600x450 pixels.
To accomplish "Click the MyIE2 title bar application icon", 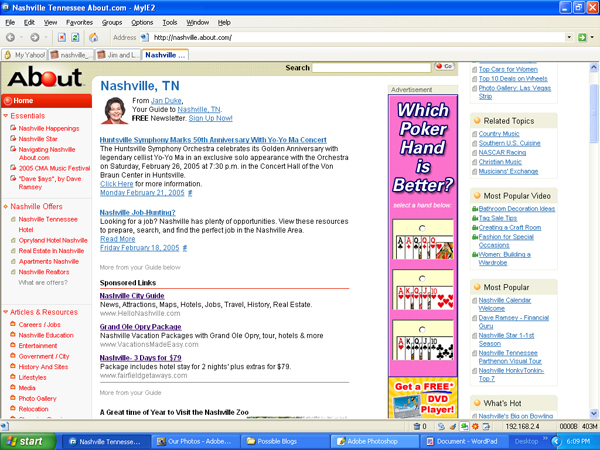I will pos(6,7).
